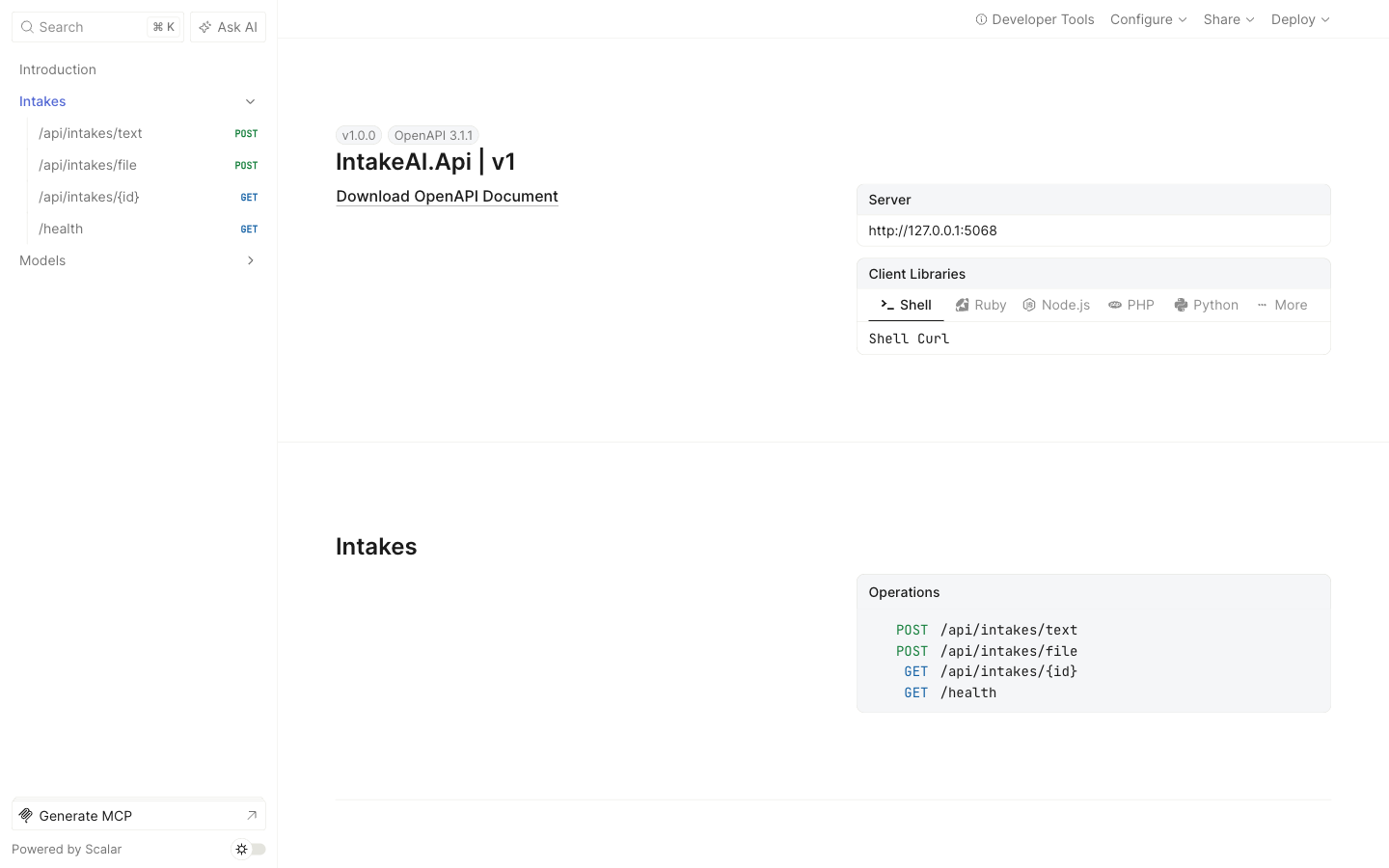The height and width of the screenshot is (868, 1389).
Task: Click the v1.0.0 version badge
Action: pyautogui.click(x=359, y=135)
